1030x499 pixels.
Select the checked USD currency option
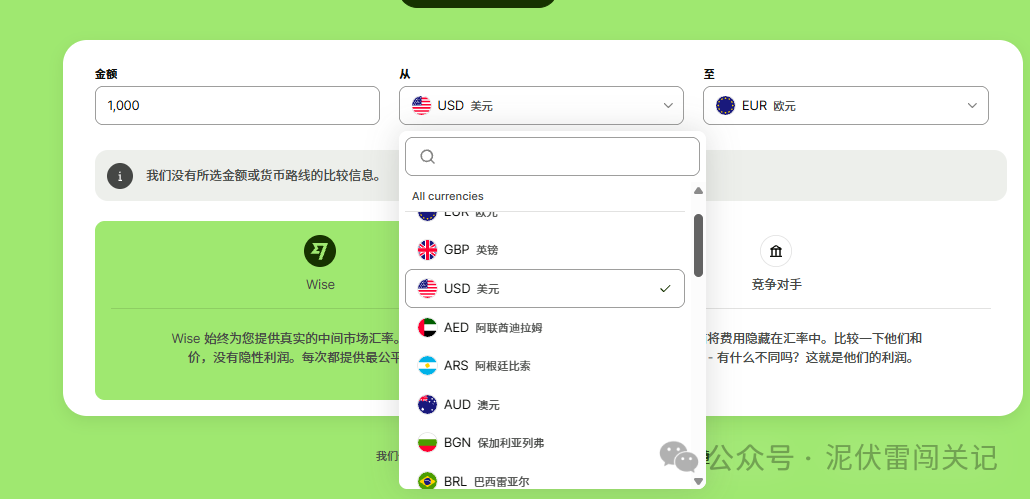click(545, 288)
